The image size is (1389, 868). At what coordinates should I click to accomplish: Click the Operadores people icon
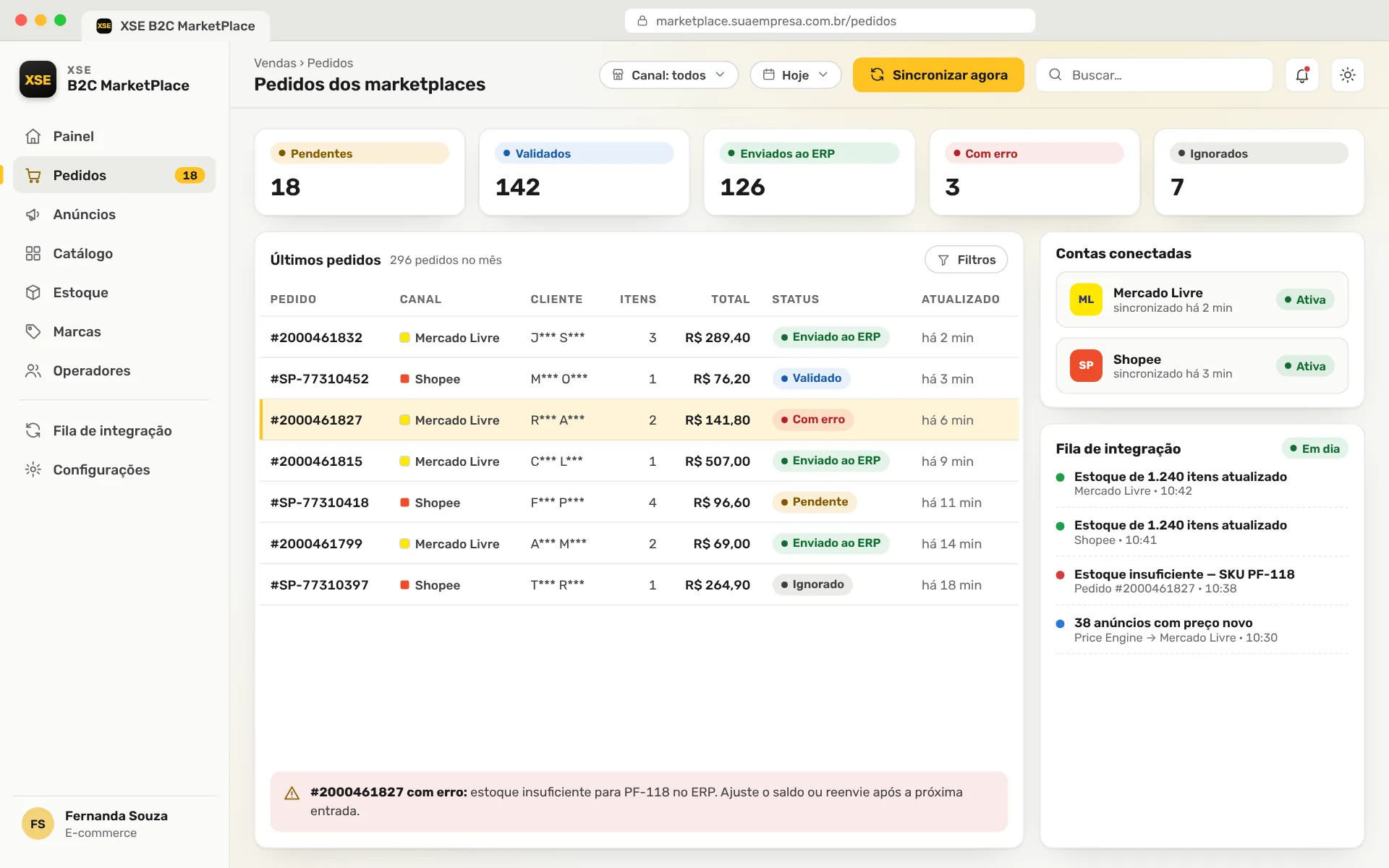tap(33, 370)
